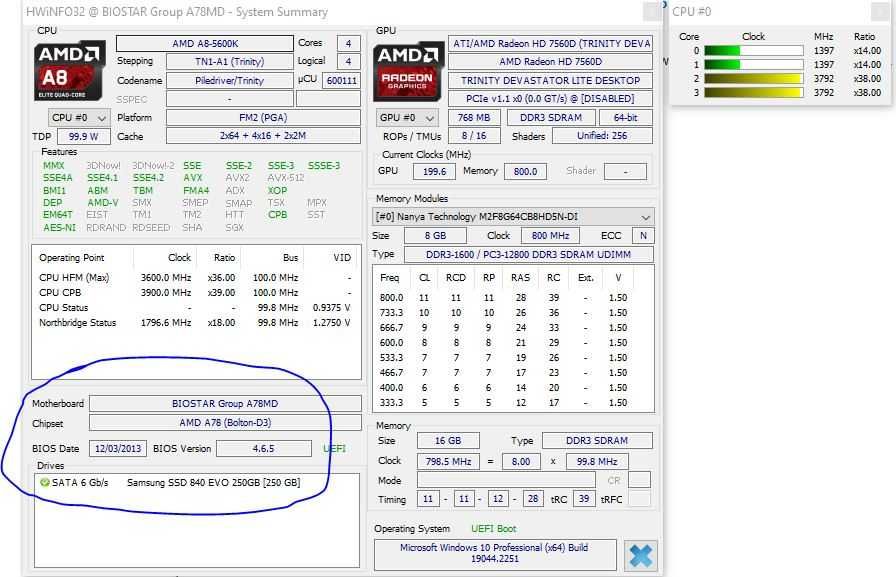The width and height of the screenshot is (896, 577).
Task: Click the GPU clock 199.6 field
Action: 435,171
